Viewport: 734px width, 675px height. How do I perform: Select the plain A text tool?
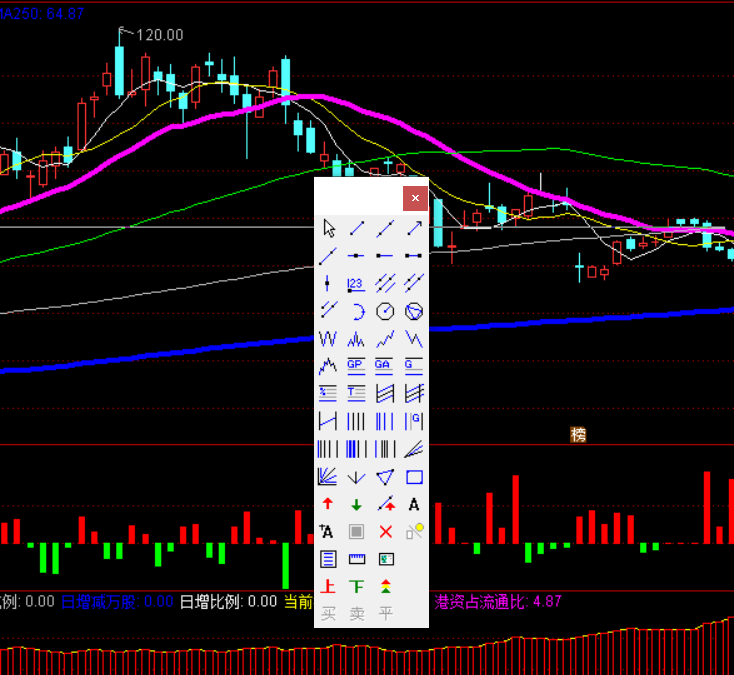414,505
